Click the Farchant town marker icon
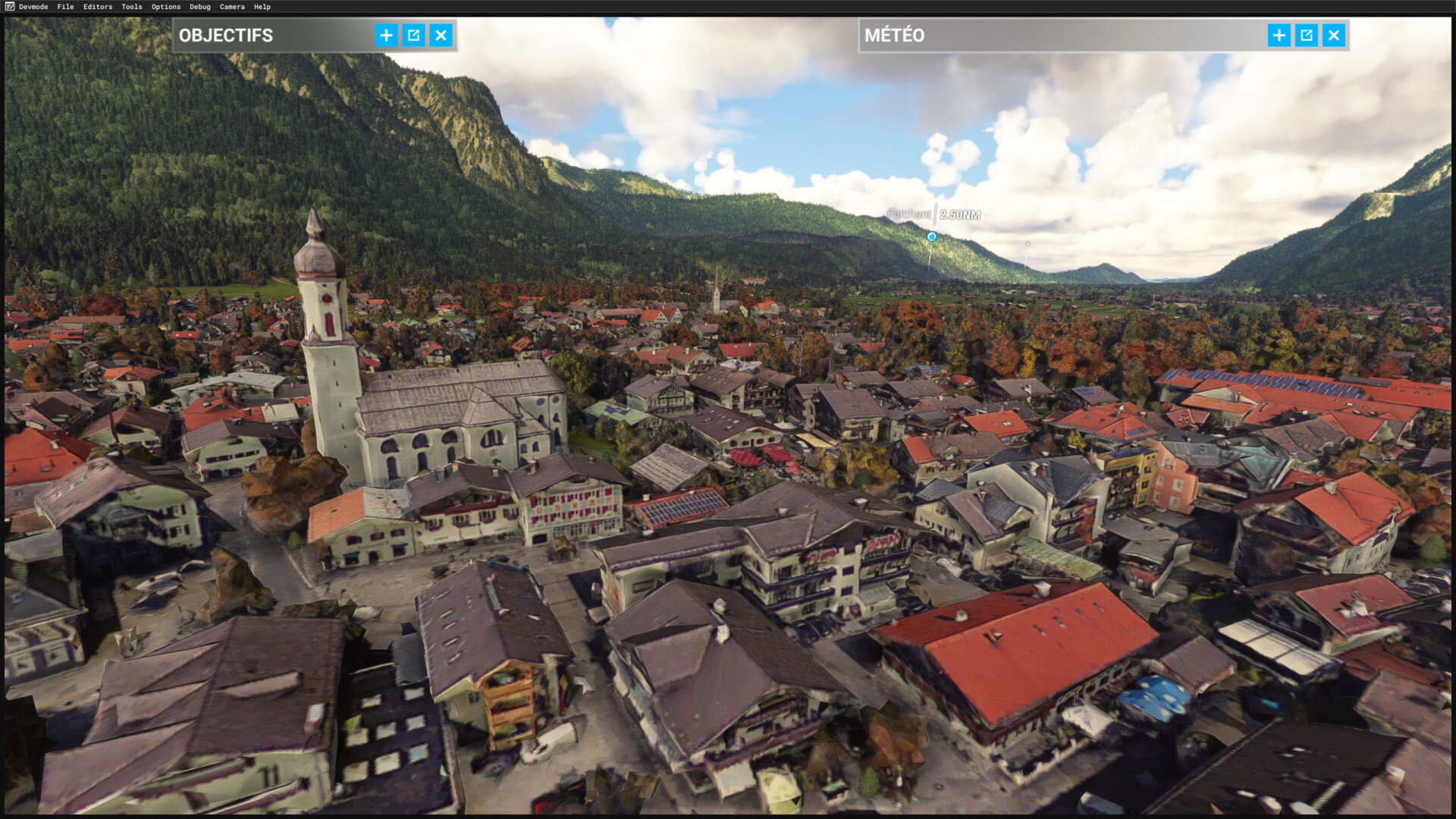 [x=932, y=237]
